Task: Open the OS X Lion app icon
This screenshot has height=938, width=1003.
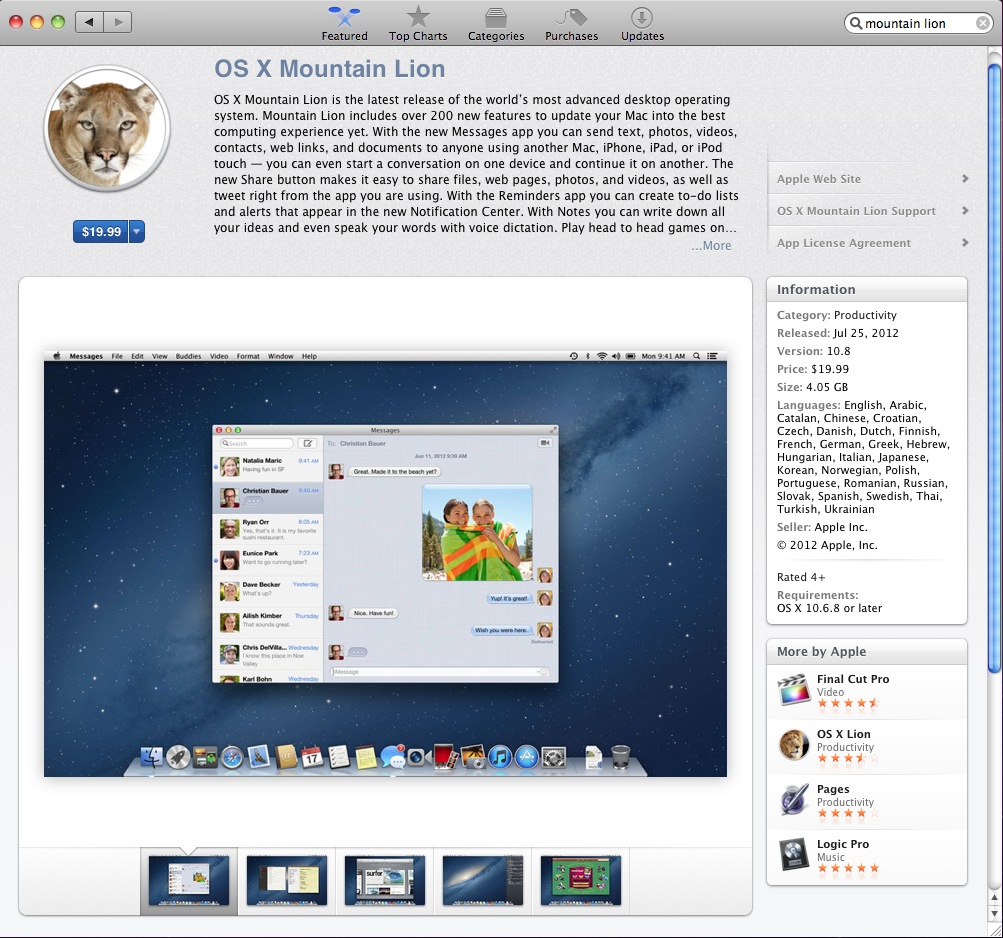Action: pos(794,746)
